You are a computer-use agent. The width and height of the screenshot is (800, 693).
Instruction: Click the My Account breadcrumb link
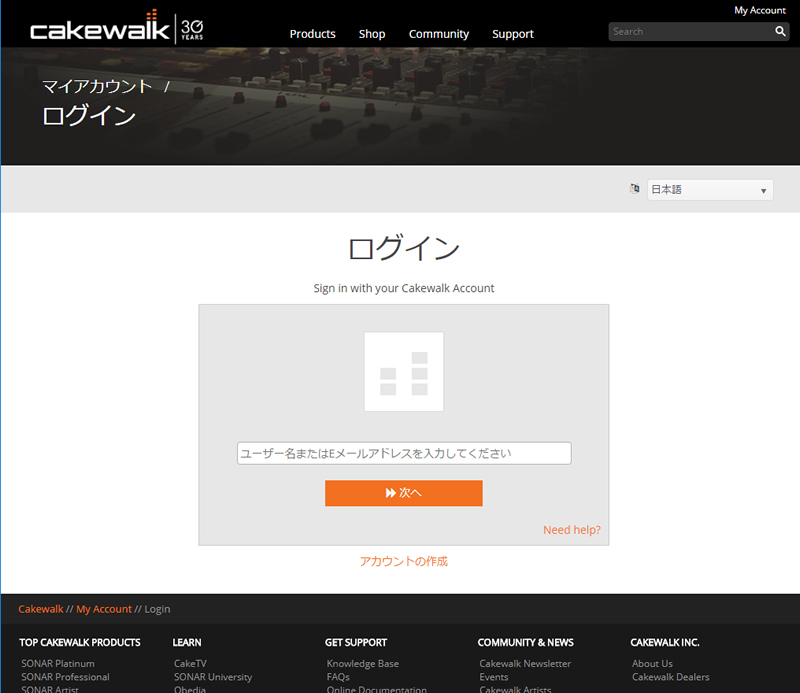pos(104,609)
